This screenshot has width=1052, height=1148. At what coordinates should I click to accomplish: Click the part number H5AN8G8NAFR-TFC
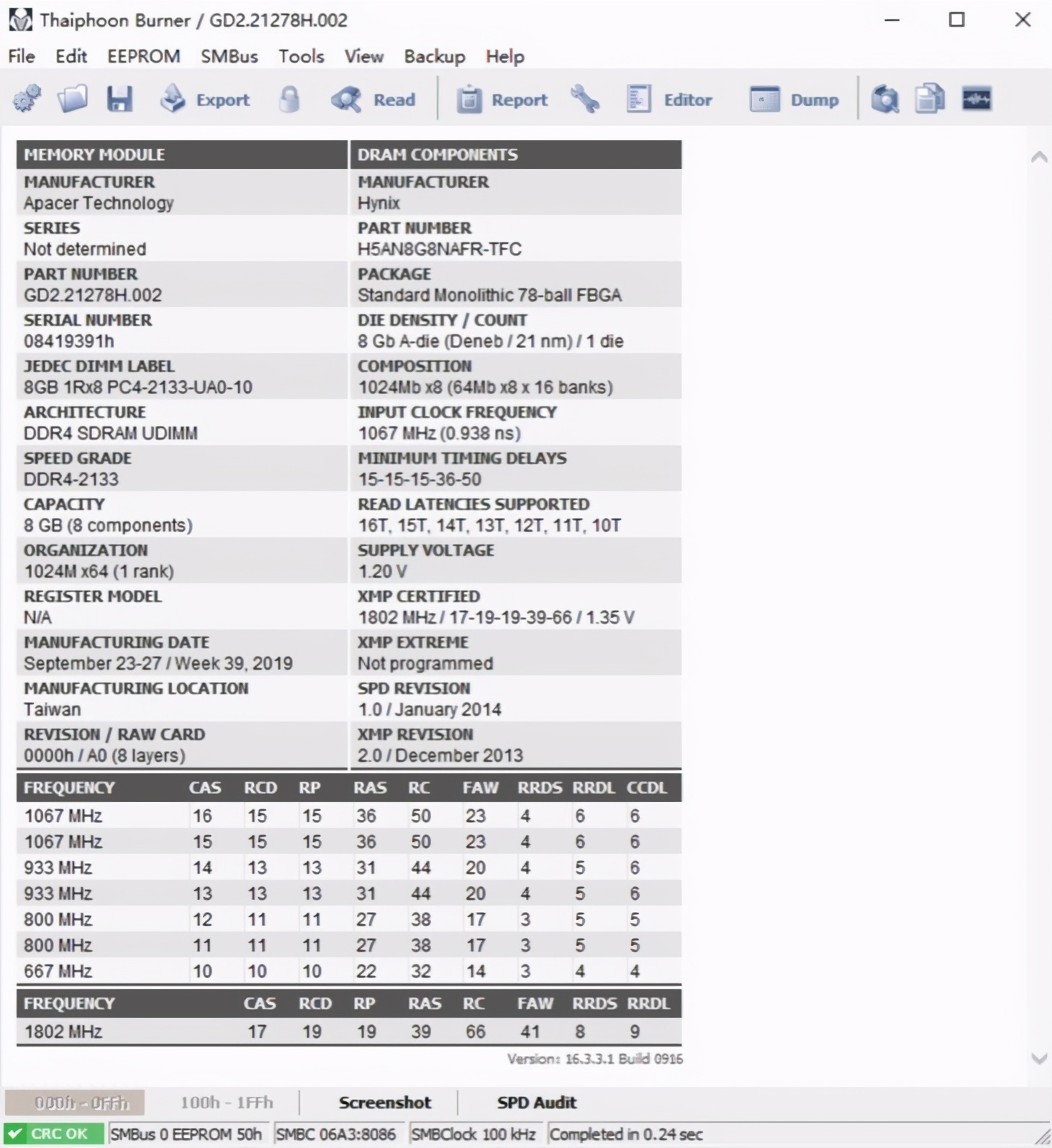click(x=440, y=249)
